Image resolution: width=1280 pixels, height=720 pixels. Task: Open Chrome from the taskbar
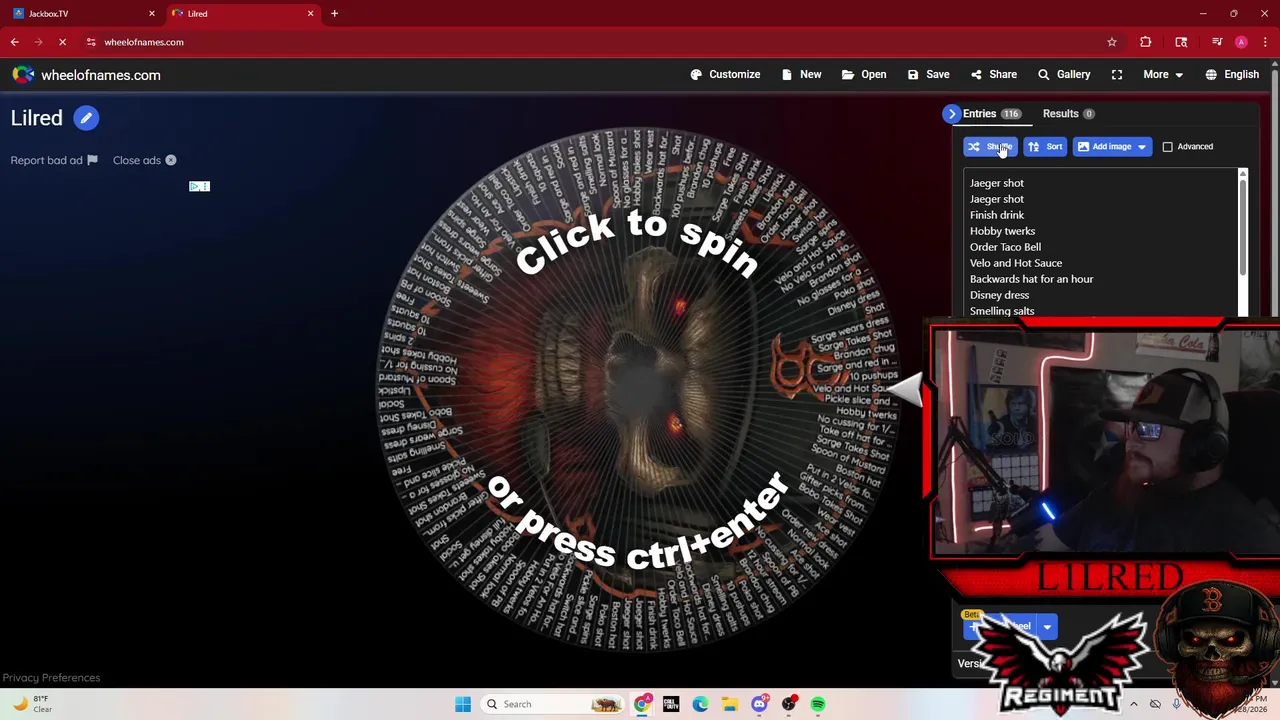642,704
